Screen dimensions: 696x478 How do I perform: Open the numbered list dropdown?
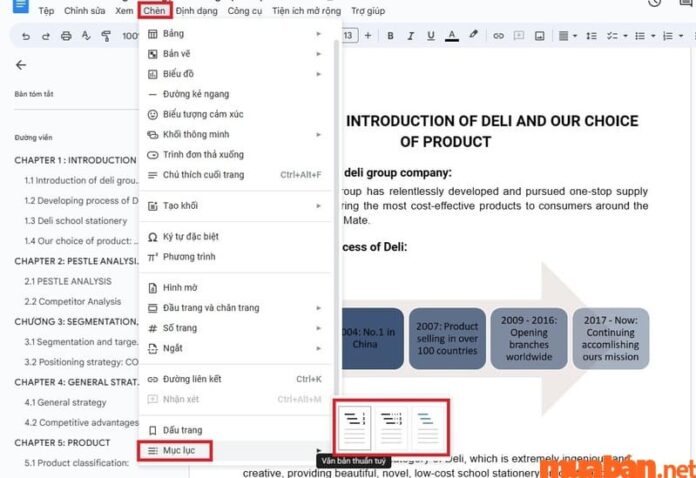tap(672, 36)
